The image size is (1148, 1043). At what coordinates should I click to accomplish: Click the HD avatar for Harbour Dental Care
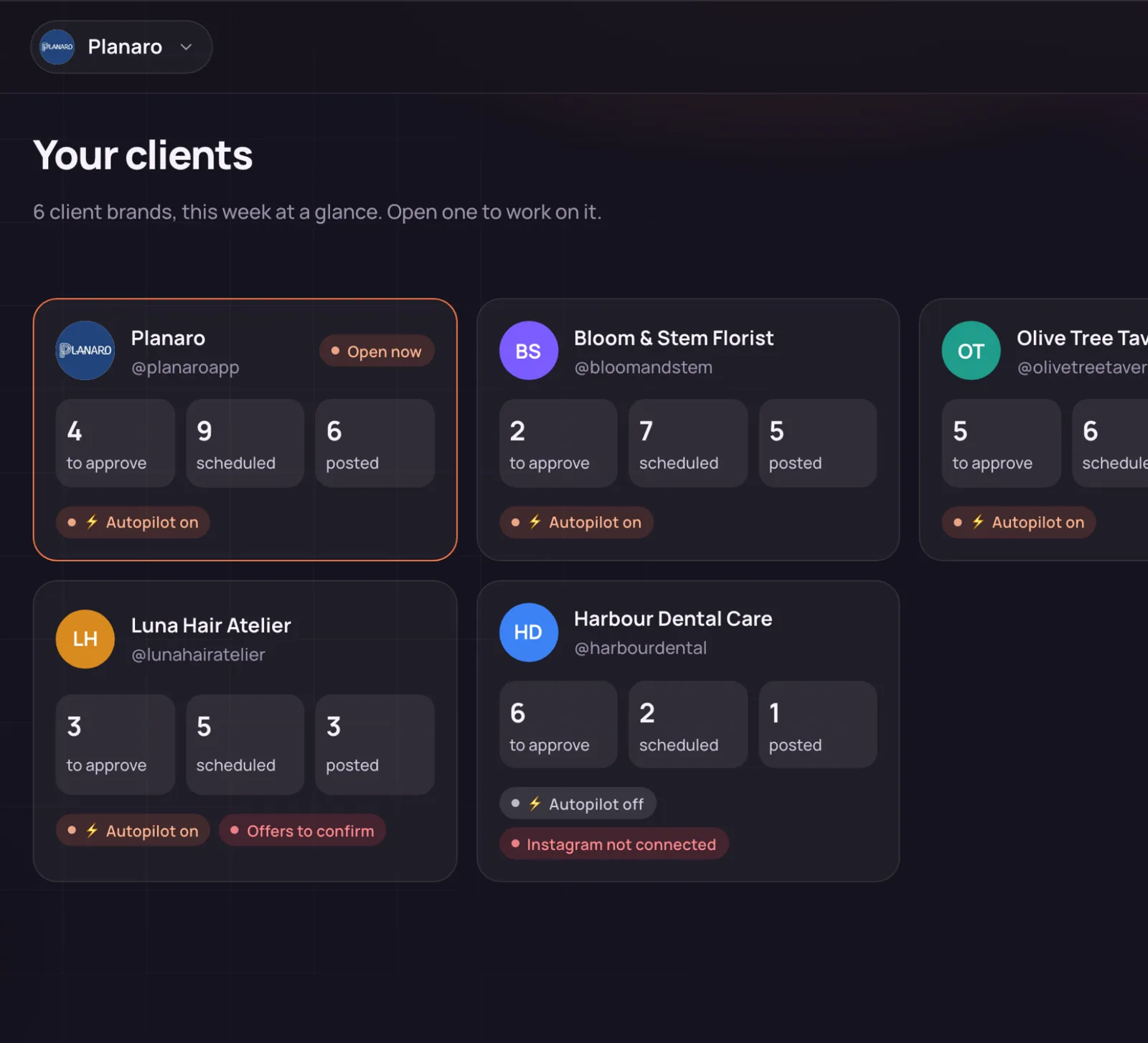(x=529, y=633)
